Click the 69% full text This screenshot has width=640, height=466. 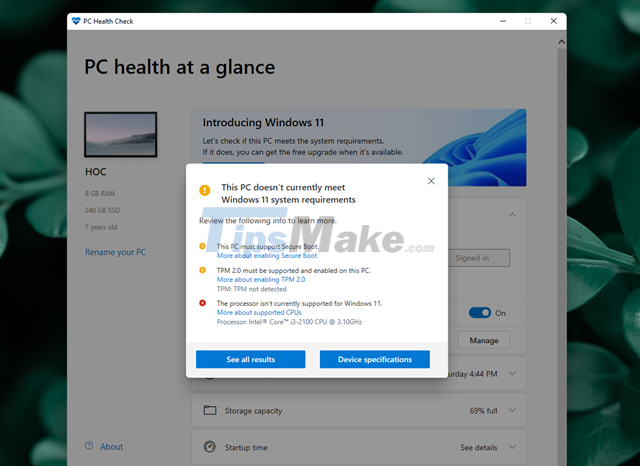click(483, 411)
